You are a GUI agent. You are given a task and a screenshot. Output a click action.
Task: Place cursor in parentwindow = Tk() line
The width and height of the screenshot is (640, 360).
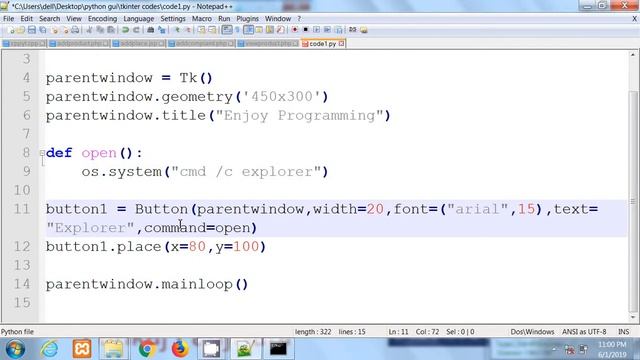(x=129, y=78)
